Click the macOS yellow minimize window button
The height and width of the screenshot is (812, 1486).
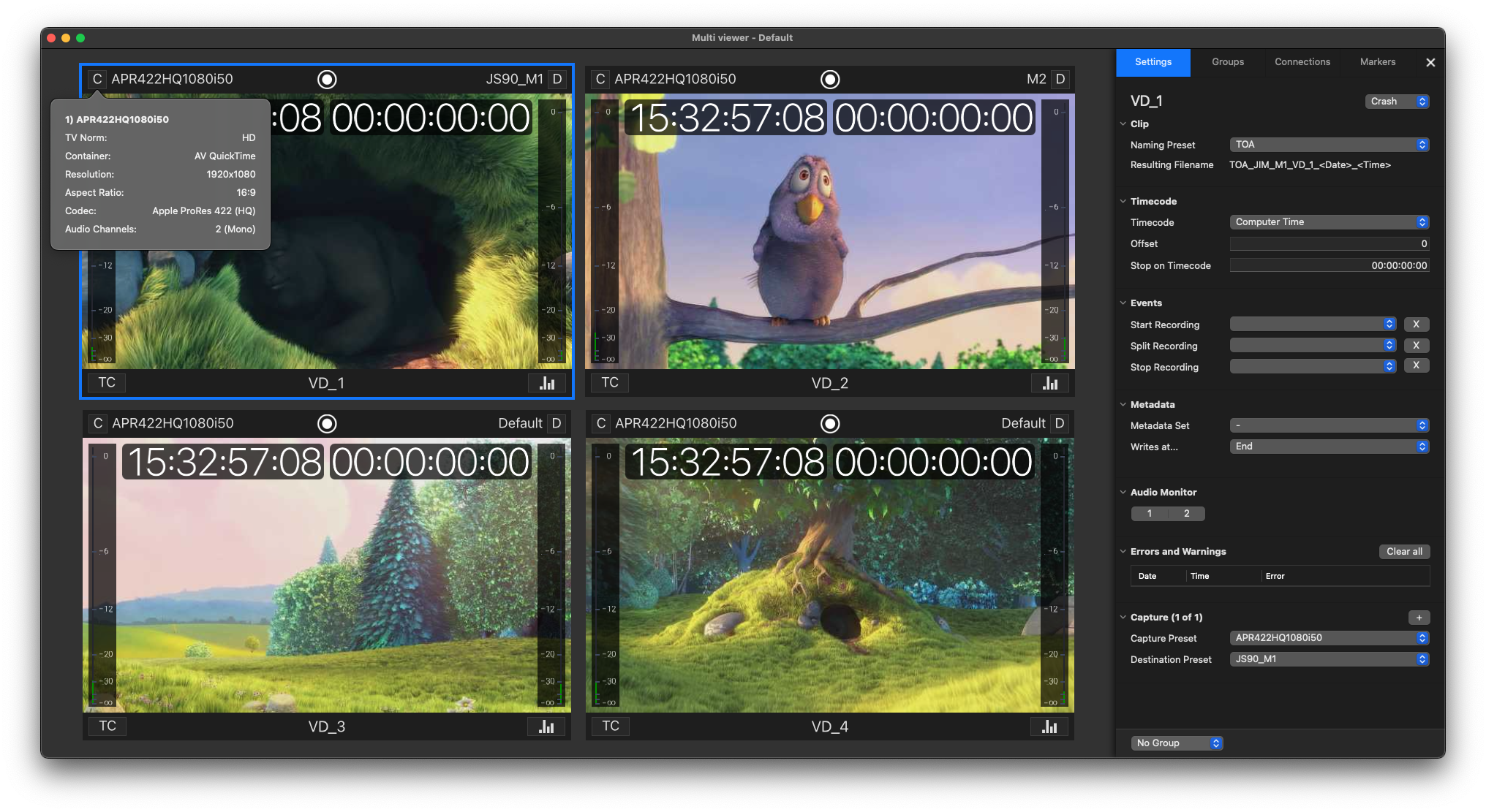click(66, 38)
